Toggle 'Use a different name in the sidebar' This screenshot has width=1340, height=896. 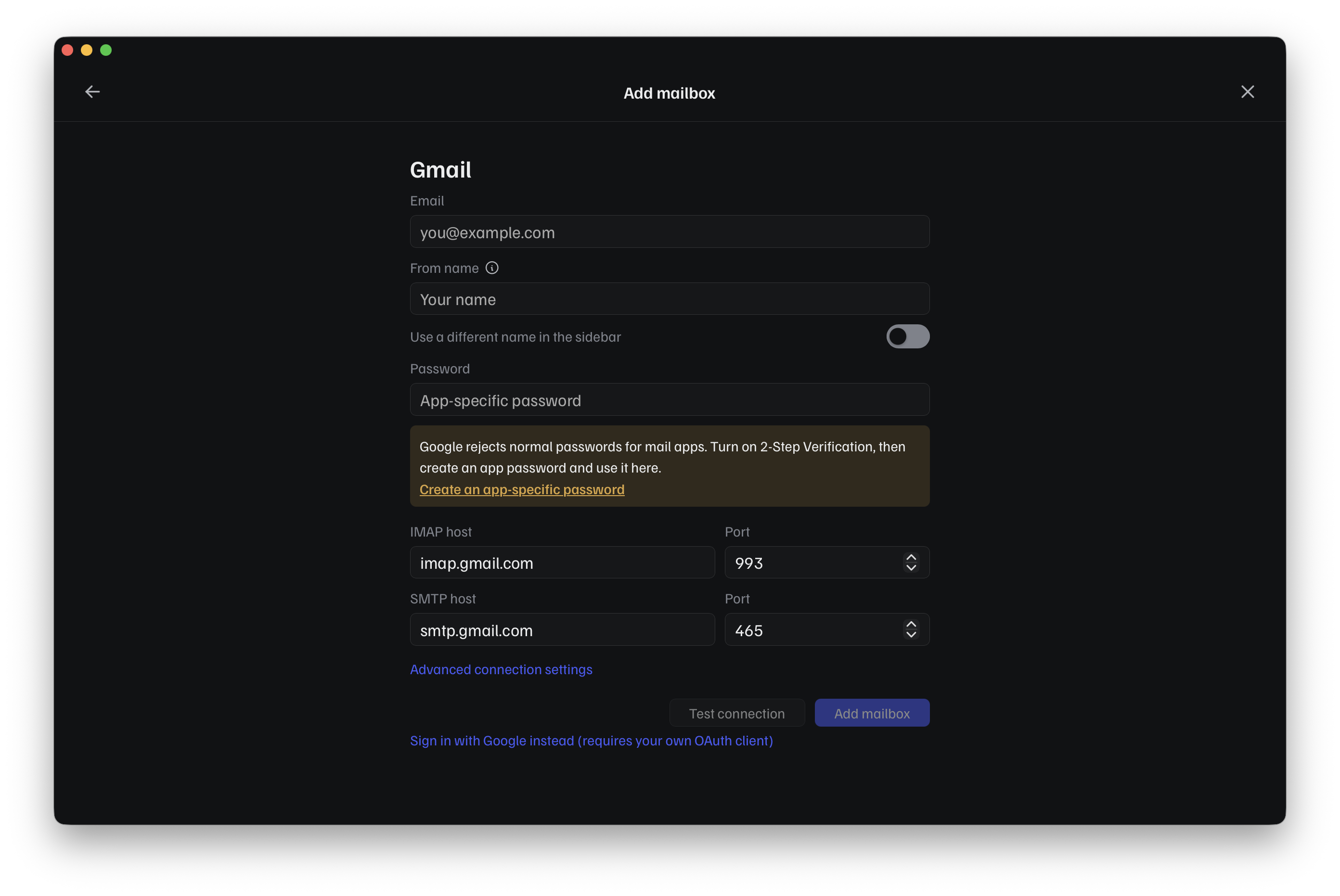tap(907, 336)
